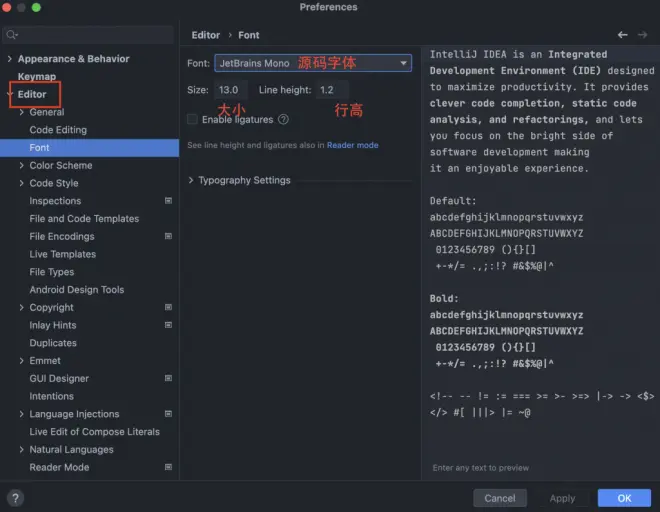This screenshot has width=660, height=512.
Task: Click the search magnifier icon in settings
Action: 12,35
